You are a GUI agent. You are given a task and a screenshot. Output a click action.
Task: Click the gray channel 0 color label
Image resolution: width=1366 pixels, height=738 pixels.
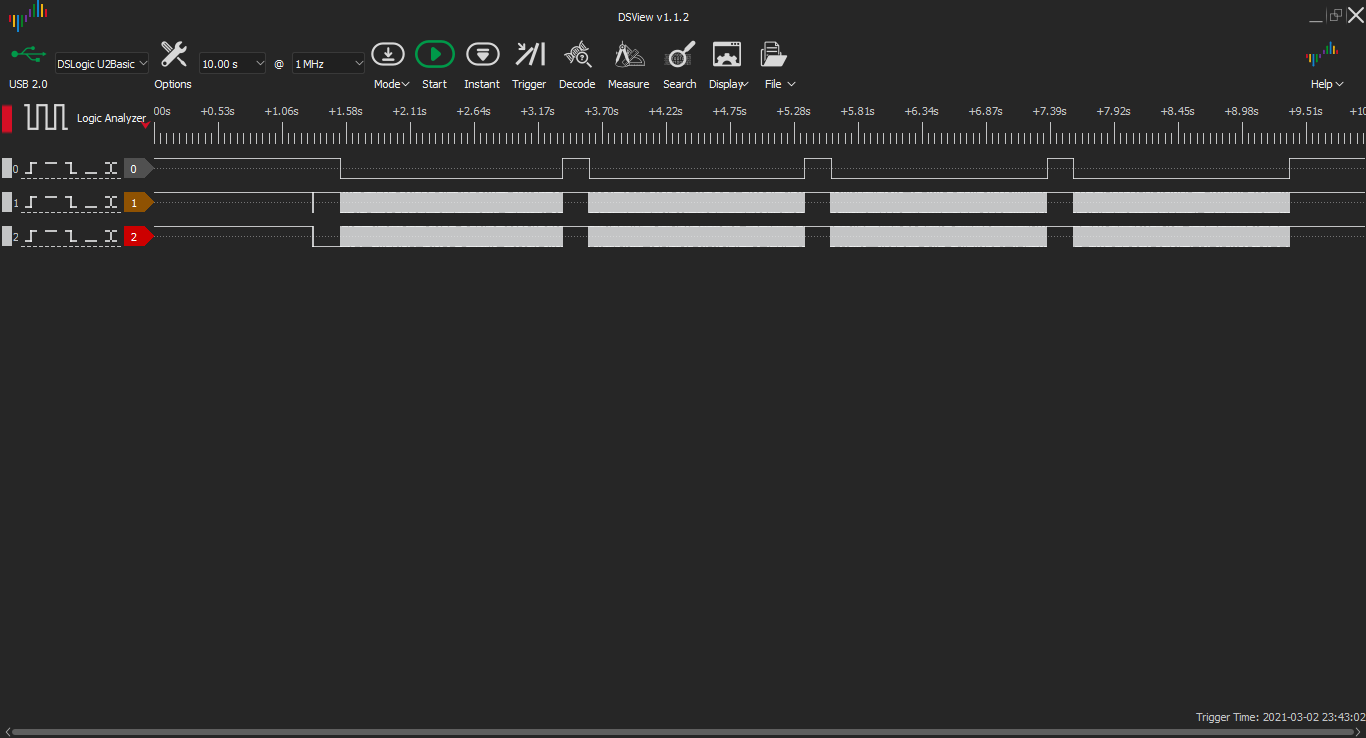tap(138, 168)
